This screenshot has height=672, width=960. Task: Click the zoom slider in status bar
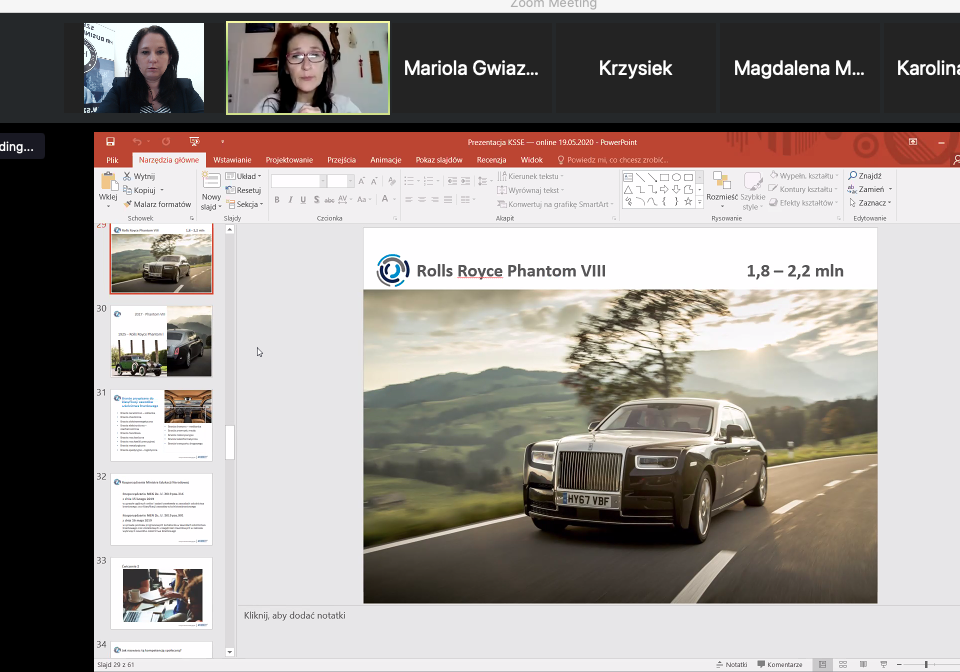[926, 664]
